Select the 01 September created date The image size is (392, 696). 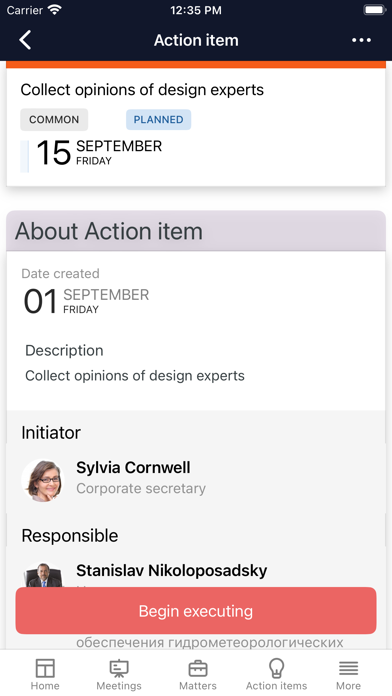click(86, 301)
